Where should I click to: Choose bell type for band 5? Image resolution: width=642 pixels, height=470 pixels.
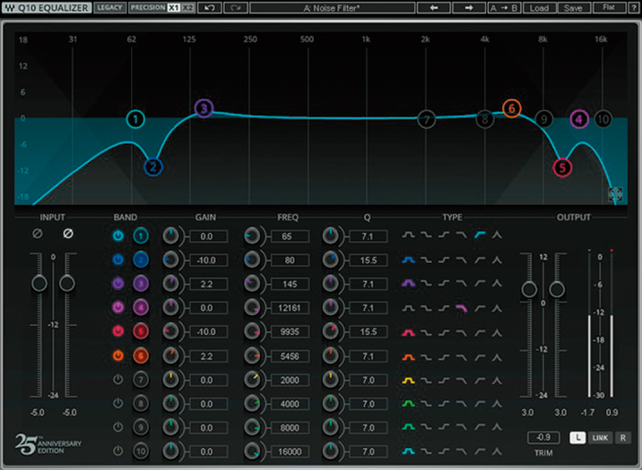(x=408, y=332)
